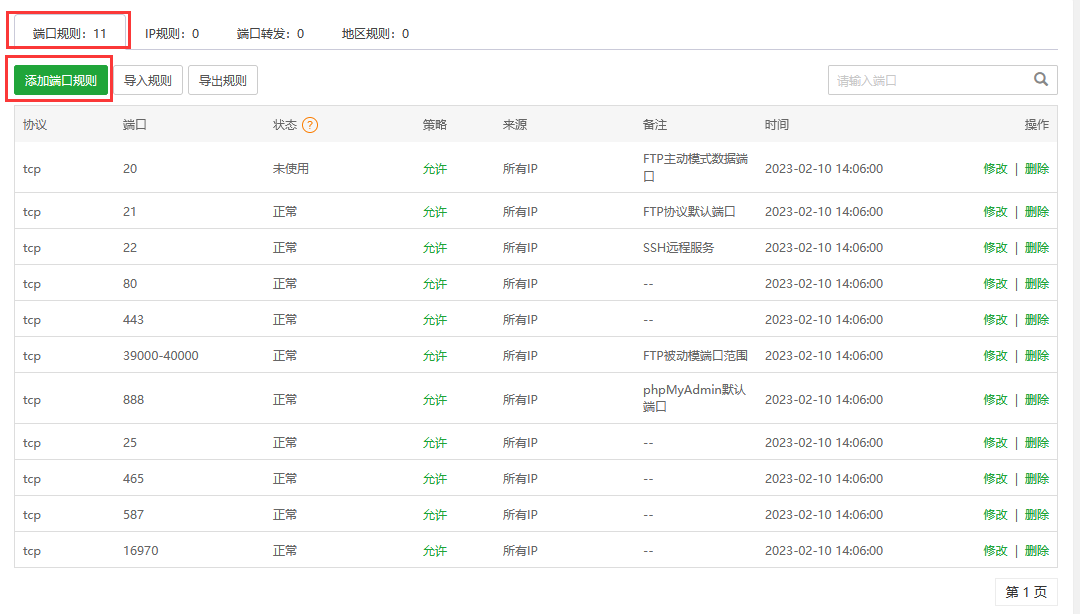Click 删除 for port 25
Viewport: 1080px width, 614px height.
click(x=1038, y=442)
